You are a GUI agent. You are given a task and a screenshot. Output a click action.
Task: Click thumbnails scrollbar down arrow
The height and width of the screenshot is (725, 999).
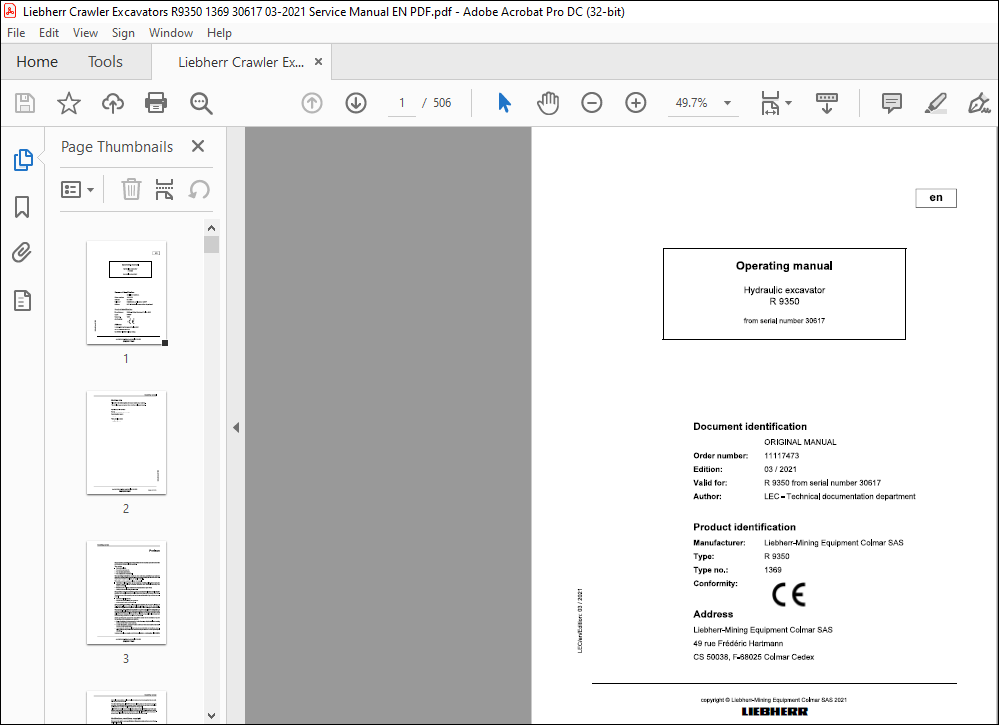pos(212,715)
